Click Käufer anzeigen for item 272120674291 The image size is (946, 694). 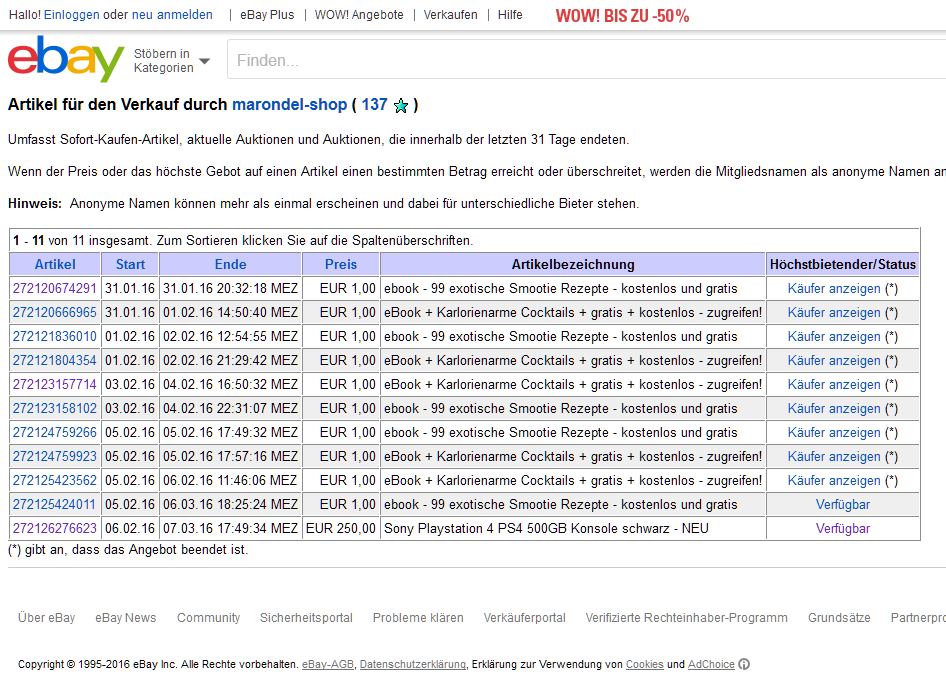(x=834, y=288)
